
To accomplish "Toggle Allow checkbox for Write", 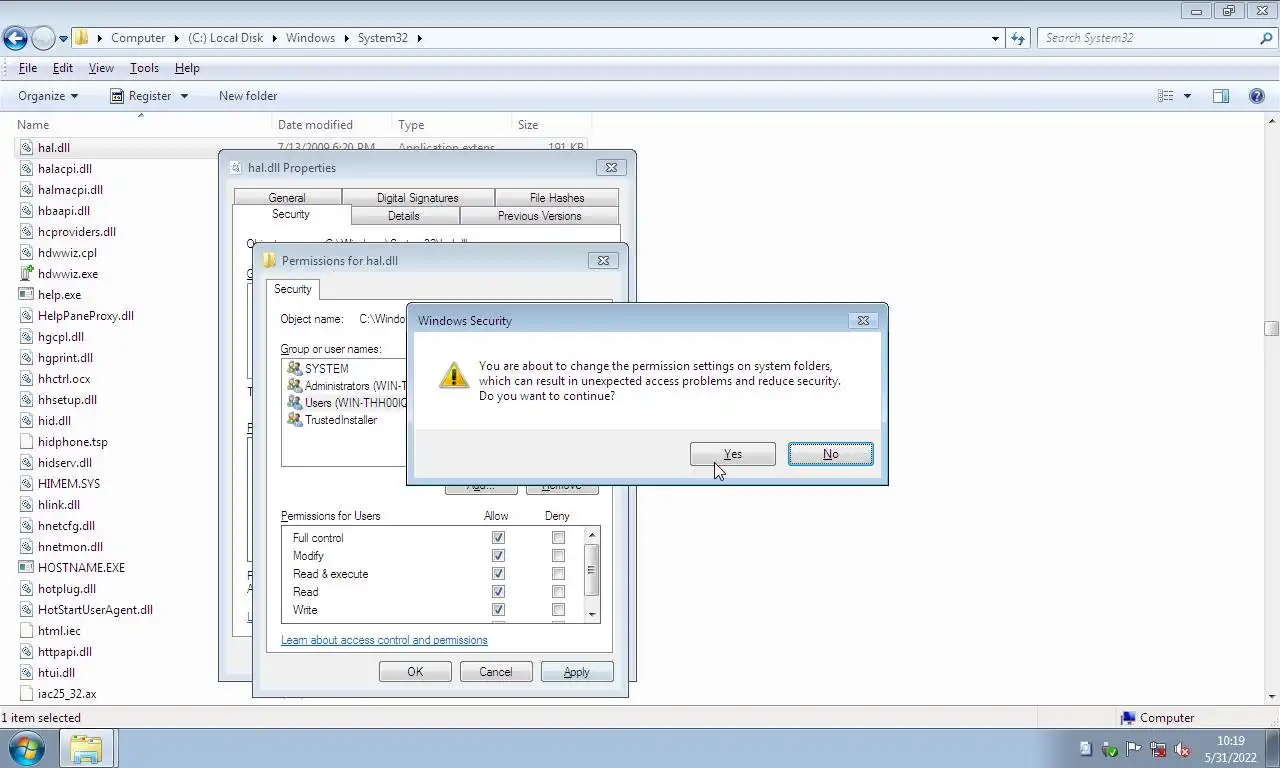I will 498,610.
